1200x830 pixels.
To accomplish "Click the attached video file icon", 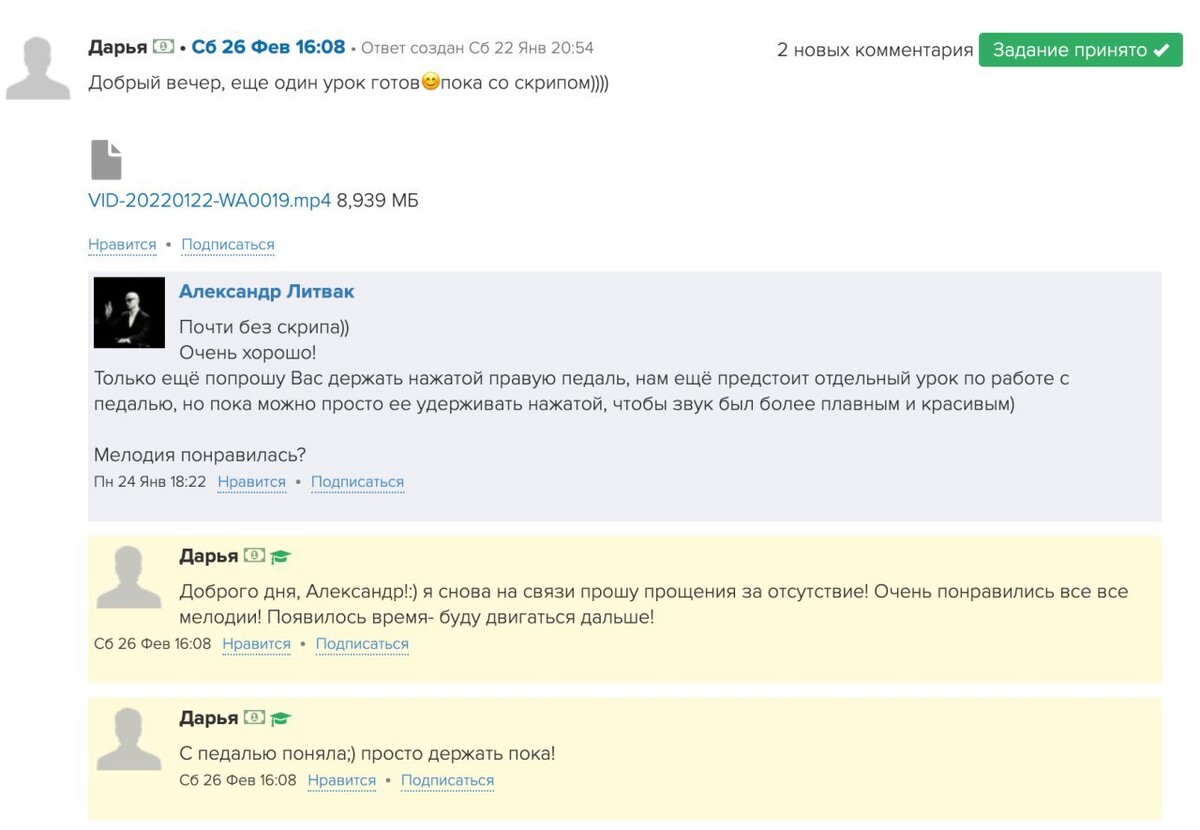I will point(106,160).
